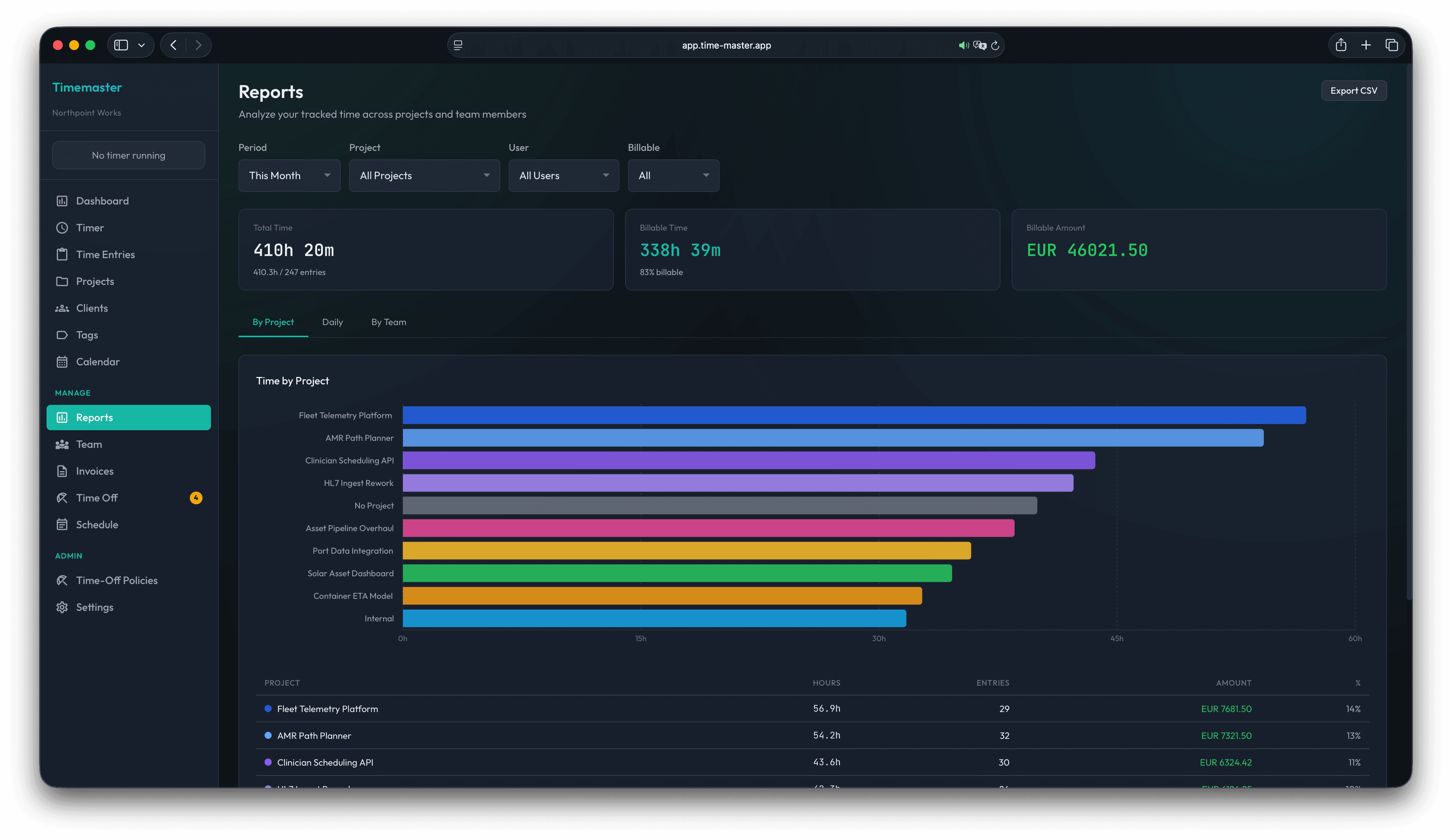Viewport: 1452px width, 840px height.
Task: Open the Billable dropdown showing All
Action: coord(673,176)
